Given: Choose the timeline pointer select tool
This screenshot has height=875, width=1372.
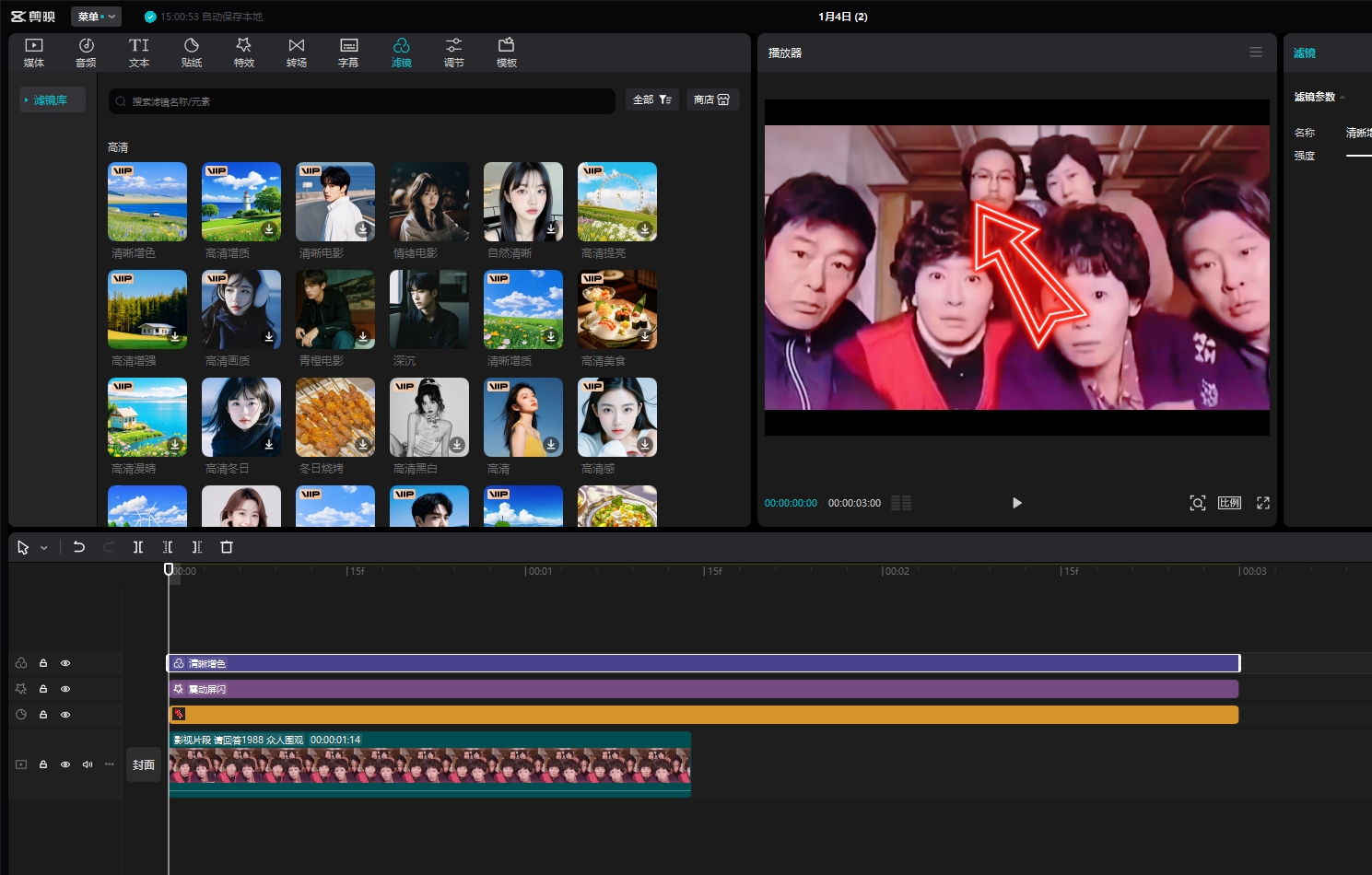Looking at the screenshot, I should click(23, 548).
